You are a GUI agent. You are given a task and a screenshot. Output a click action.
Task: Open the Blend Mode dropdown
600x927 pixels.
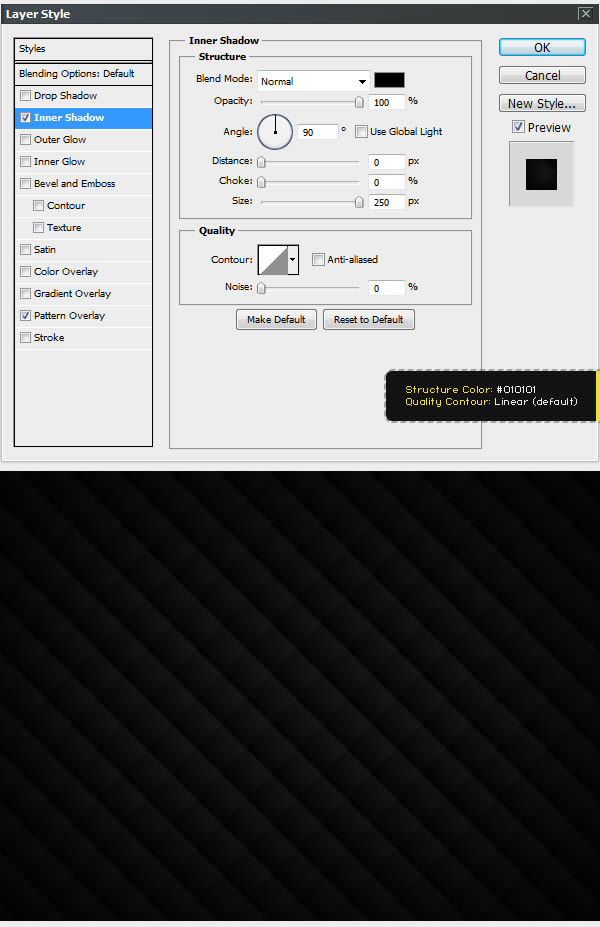314,81
